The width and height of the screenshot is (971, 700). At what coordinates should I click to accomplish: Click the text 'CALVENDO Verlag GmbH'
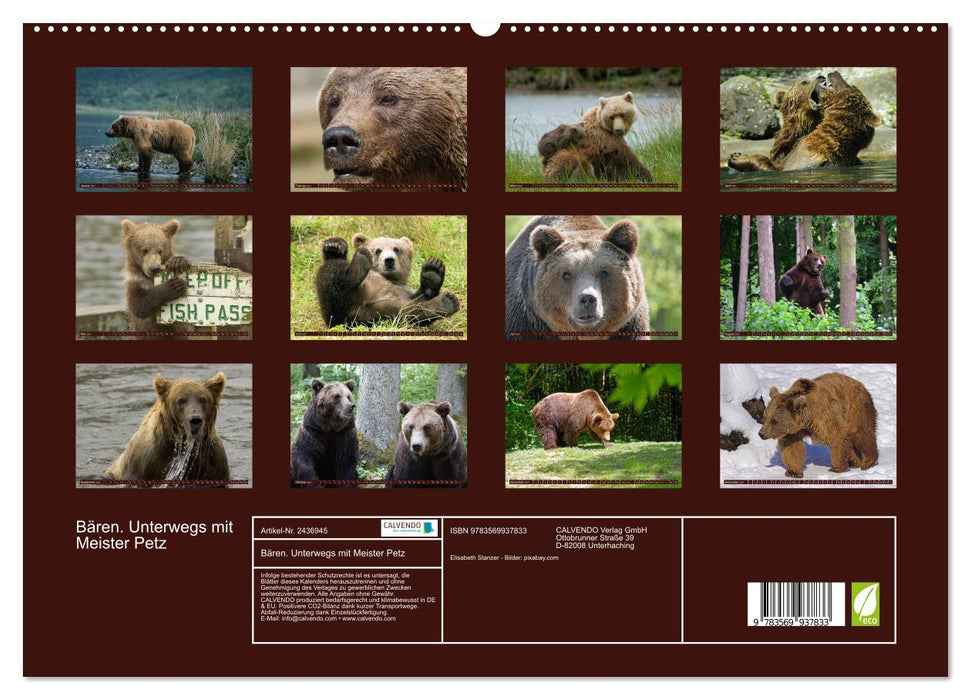[x=601, y=530]
